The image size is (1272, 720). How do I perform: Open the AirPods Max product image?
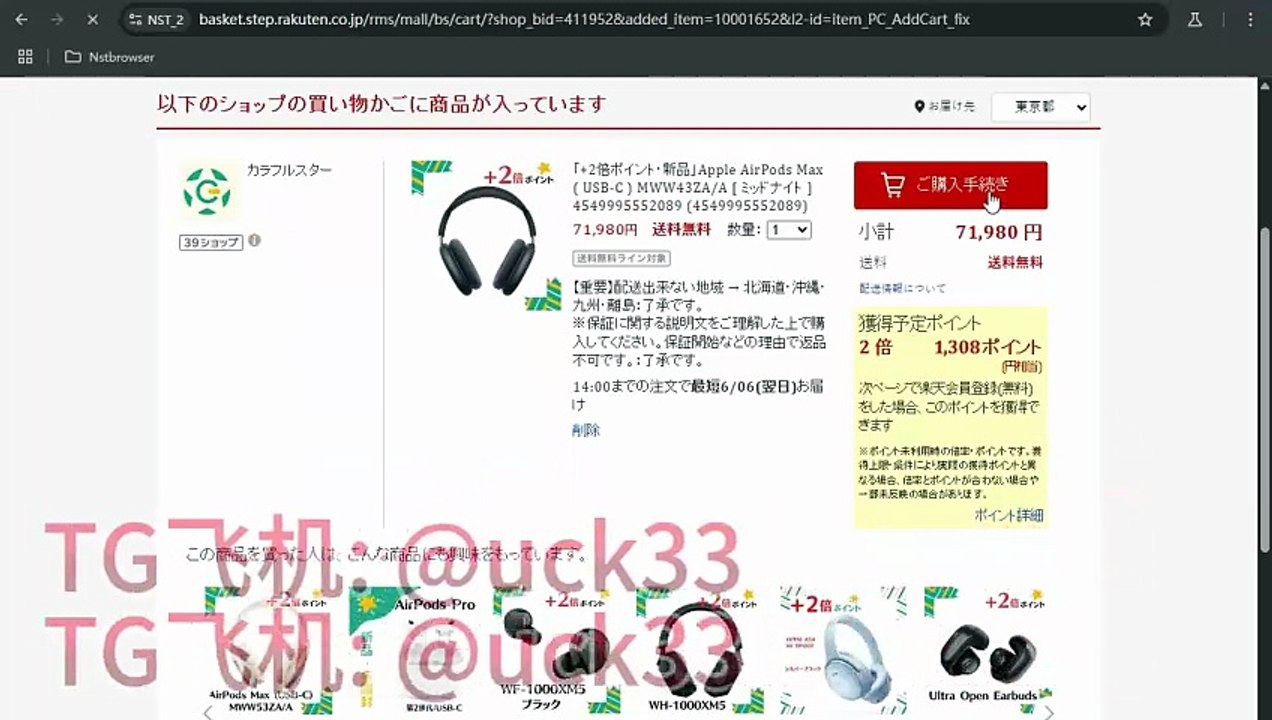[x=486, y=236]
